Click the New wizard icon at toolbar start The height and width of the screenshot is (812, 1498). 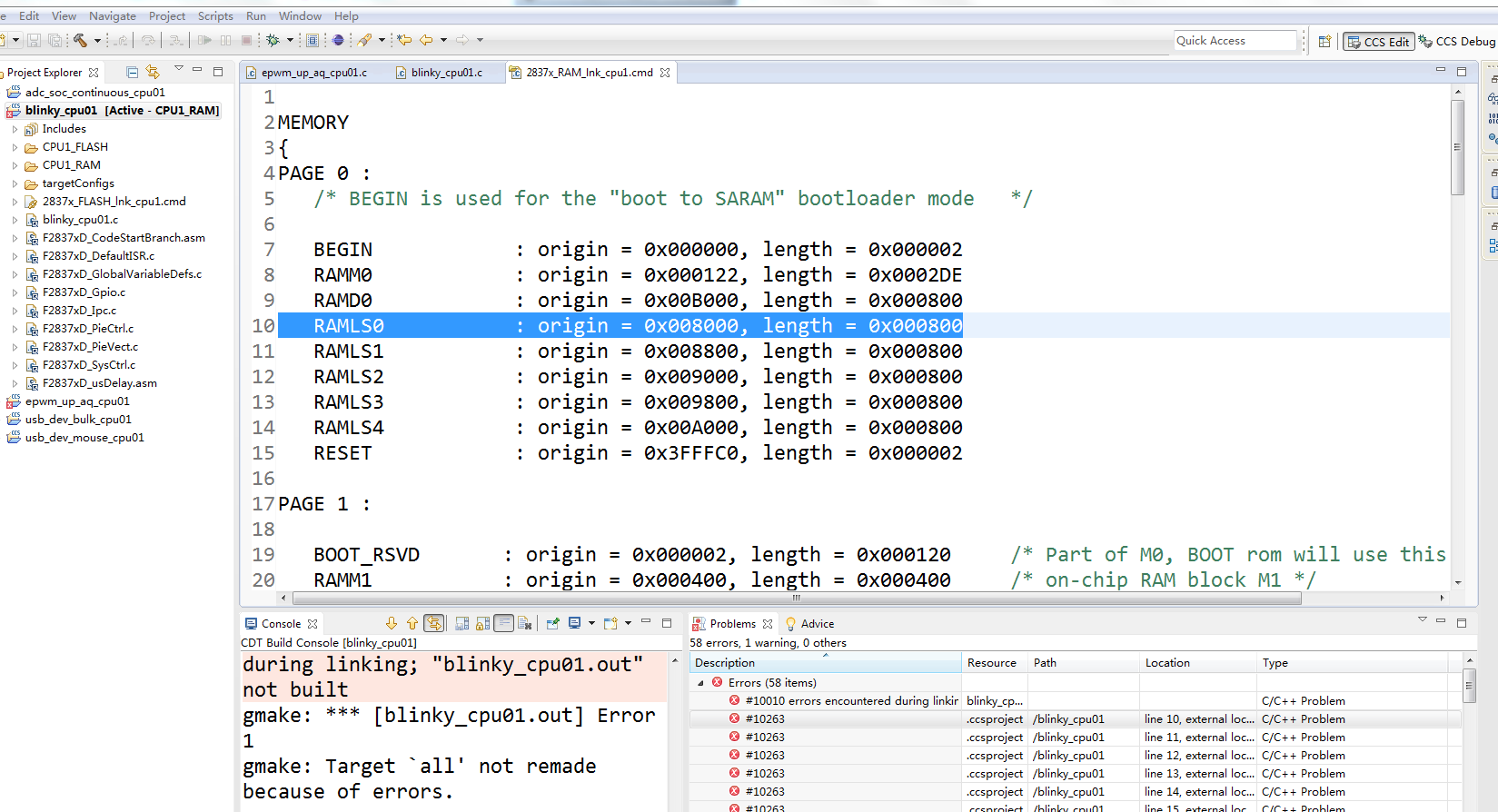point(4,40)
